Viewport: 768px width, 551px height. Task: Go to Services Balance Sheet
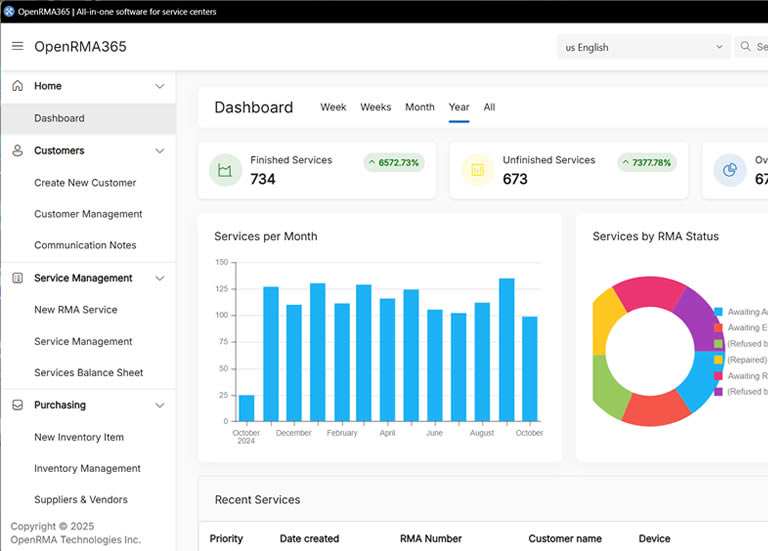click(x=88, y=373)
